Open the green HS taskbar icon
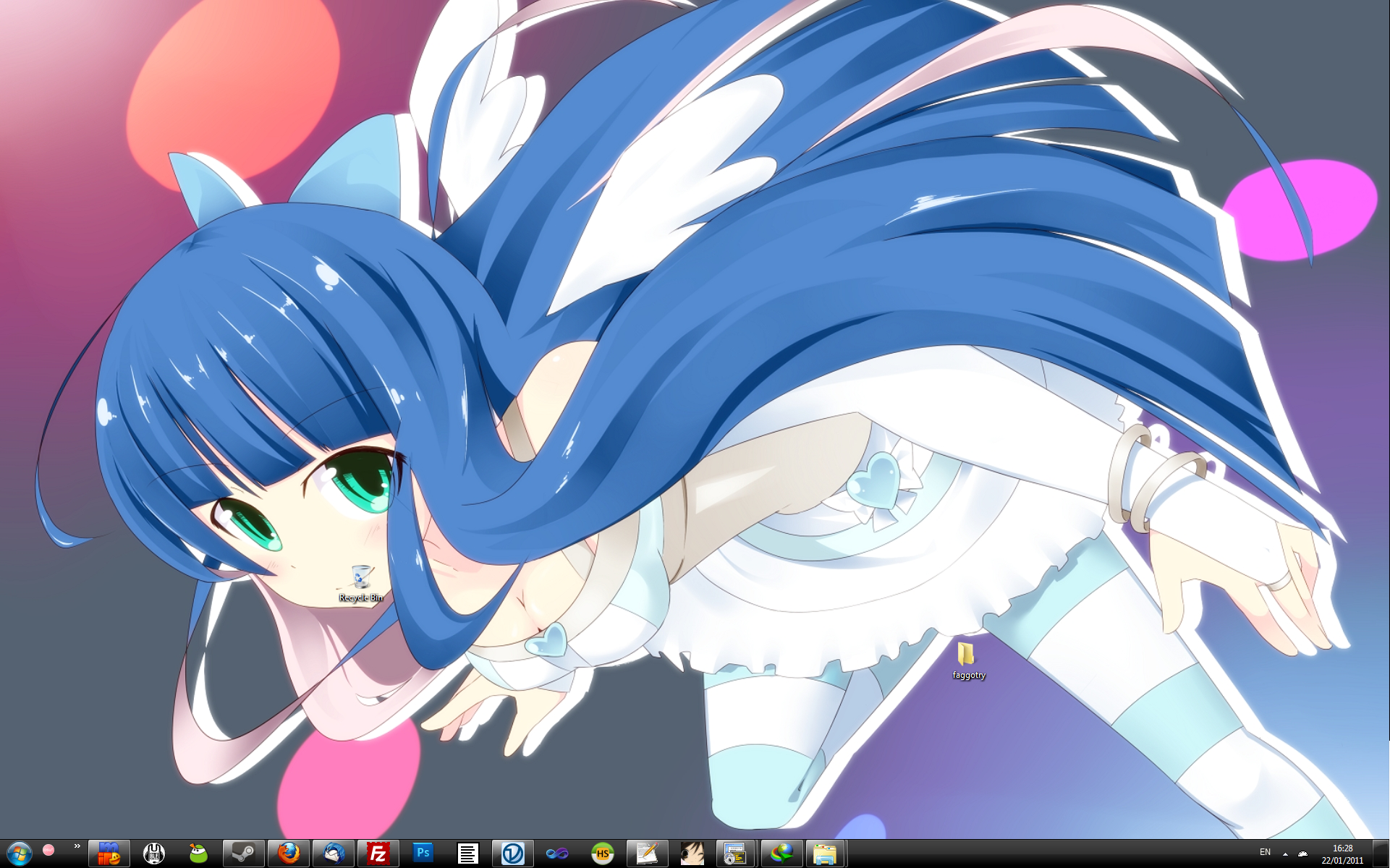This screenshot has width=1390, height=868. [602, 854]
